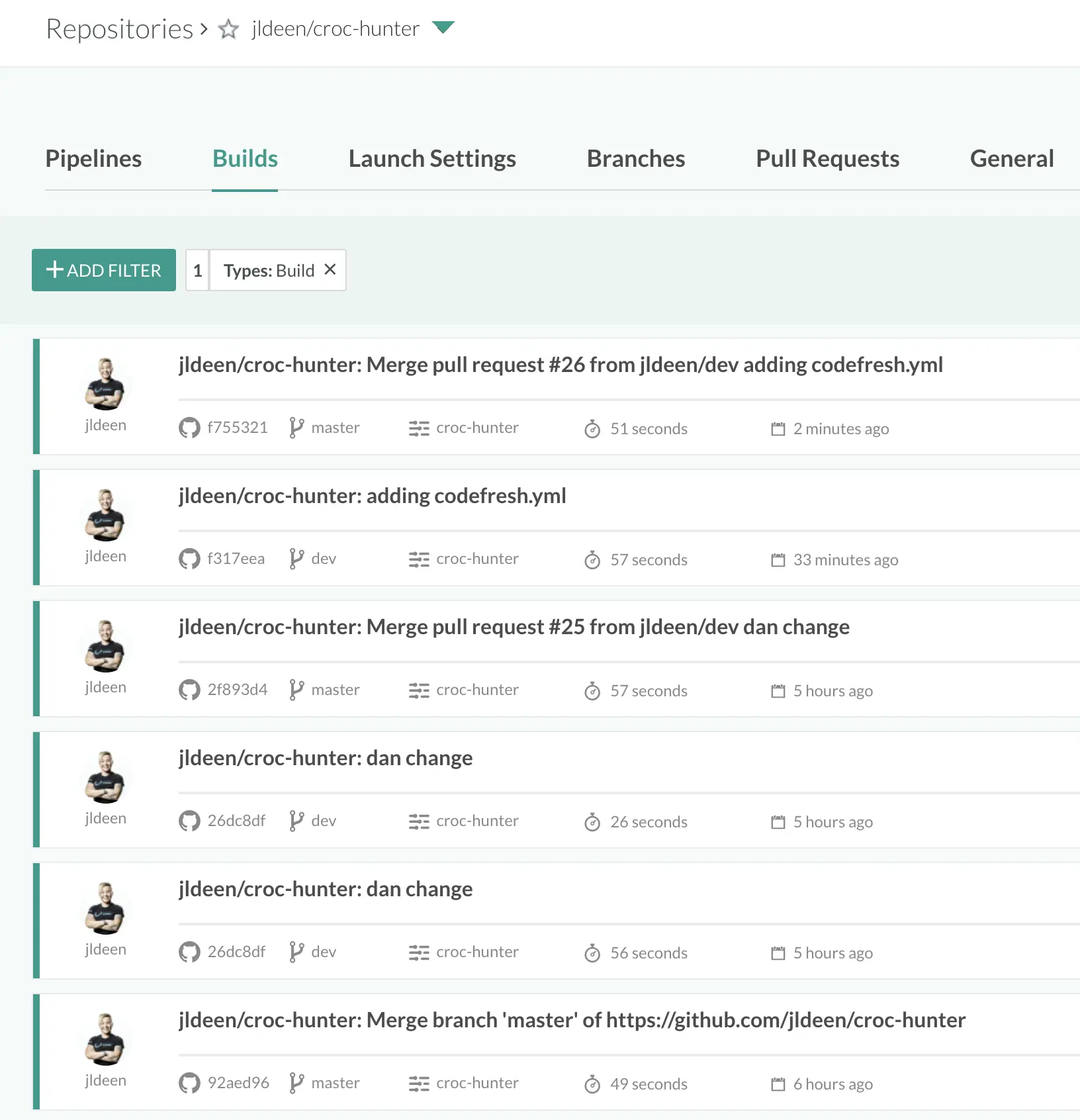Click GitHub icon next to commit 2f893d4
Viewport: 1080px width, 1120px height.
[x=189, y=690]
